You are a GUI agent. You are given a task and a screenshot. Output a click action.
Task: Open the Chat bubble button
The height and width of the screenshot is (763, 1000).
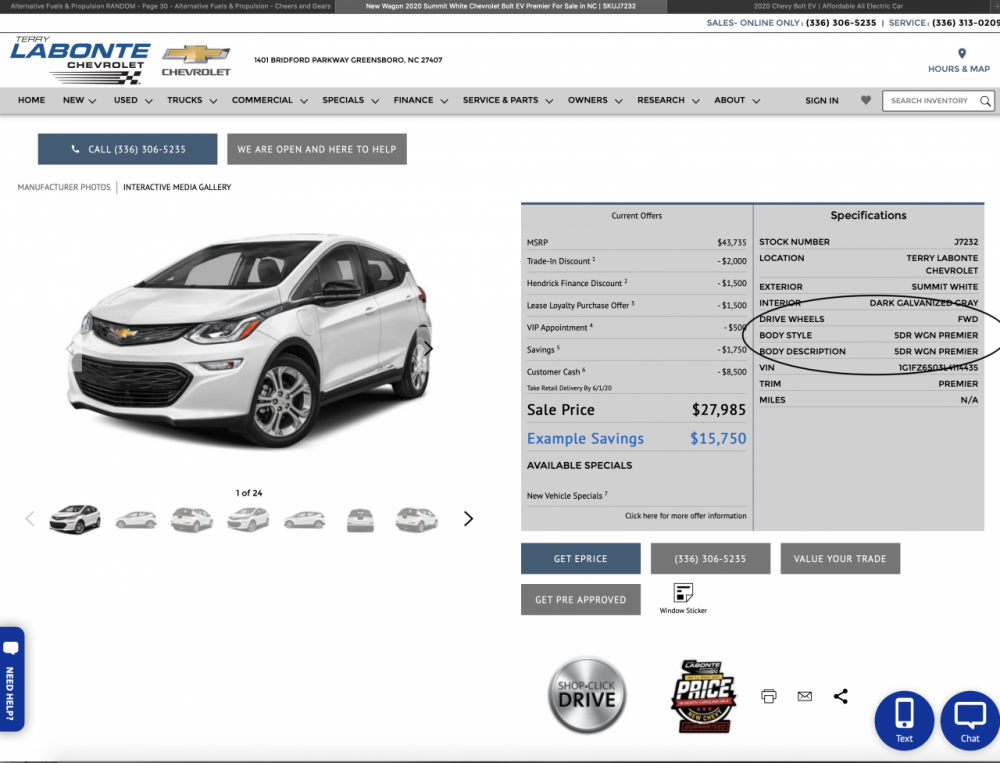point(970,720)
